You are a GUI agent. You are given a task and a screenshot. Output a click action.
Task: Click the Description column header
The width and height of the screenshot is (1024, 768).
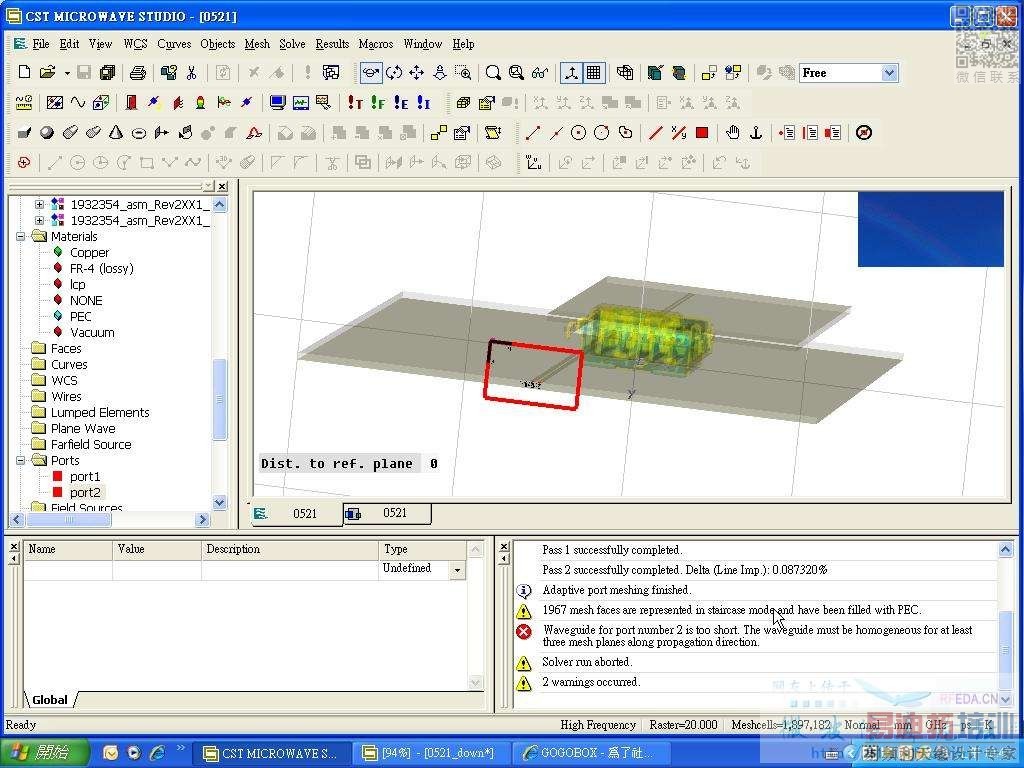tap(289, 549)
